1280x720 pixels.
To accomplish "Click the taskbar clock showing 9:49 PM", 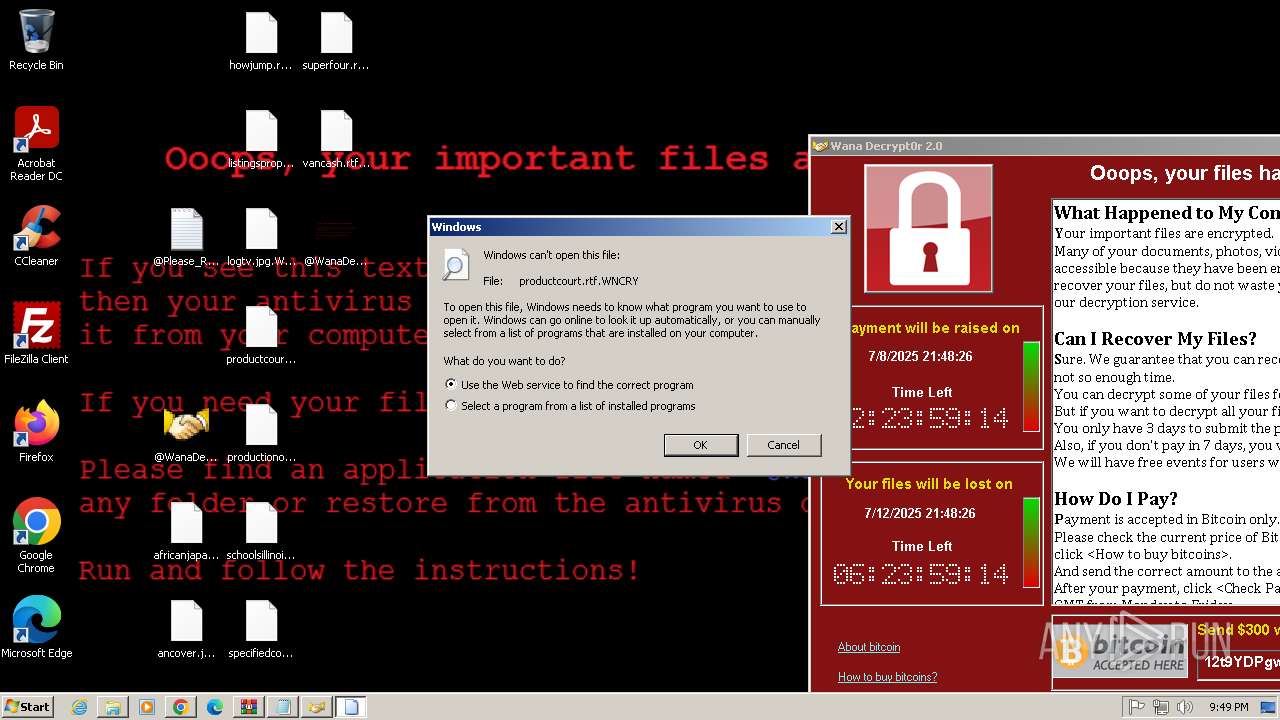I will (x=1229, y=707).
